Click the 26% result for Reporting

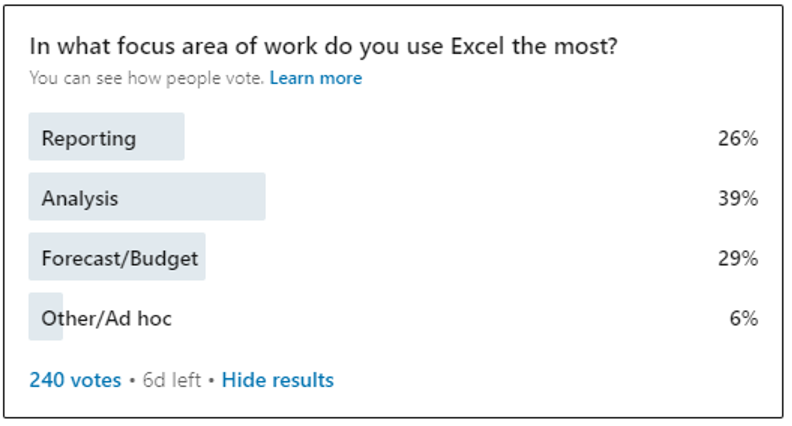737,138
